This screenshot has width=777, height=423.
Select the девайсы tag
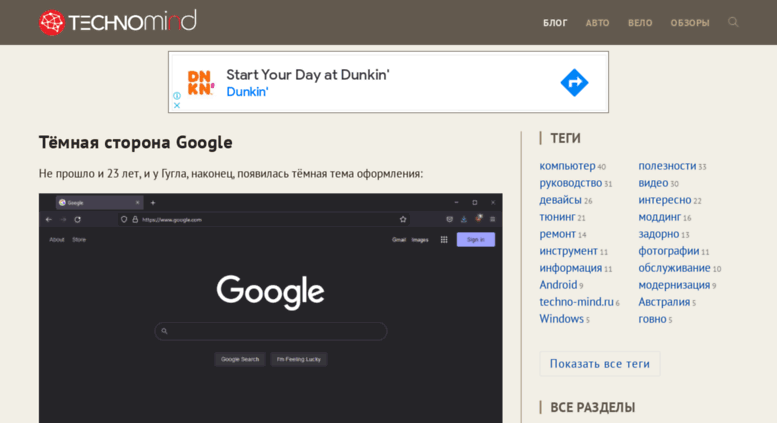coord(560,200)
